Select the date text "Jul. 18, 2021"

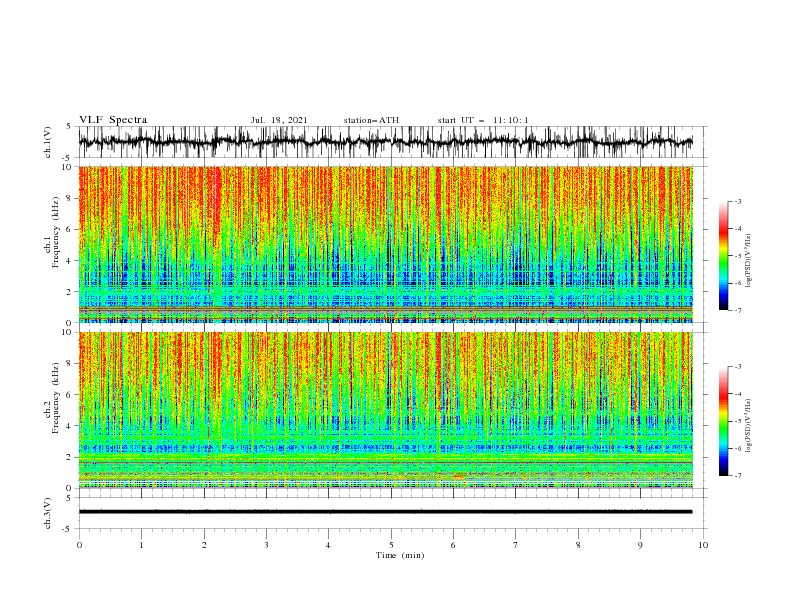pyautogui.click(x=279, y=120)
